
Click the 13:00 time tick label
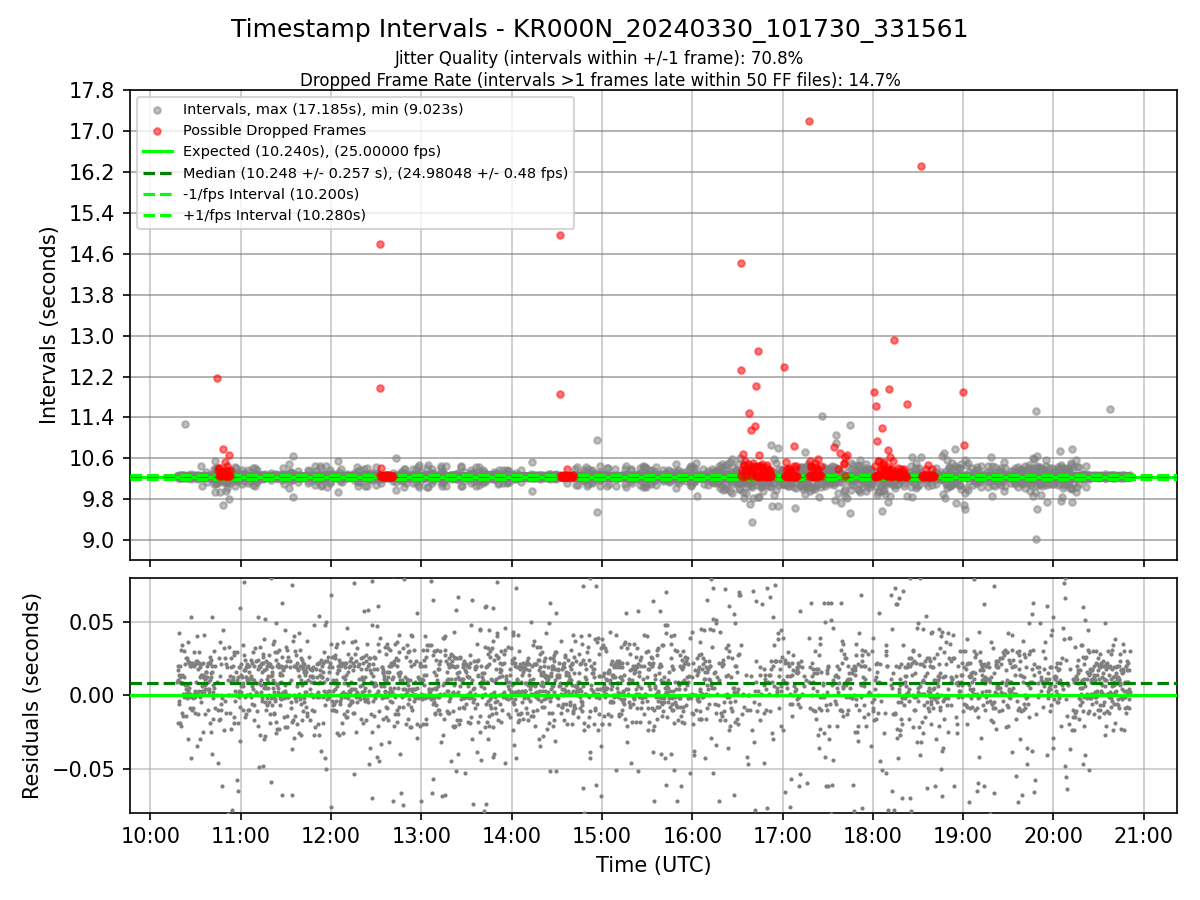coord(421,835)
